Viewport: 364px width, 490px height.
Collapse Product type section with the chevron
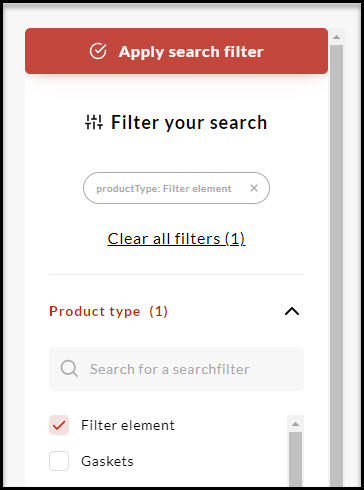[x=292, y=311]
